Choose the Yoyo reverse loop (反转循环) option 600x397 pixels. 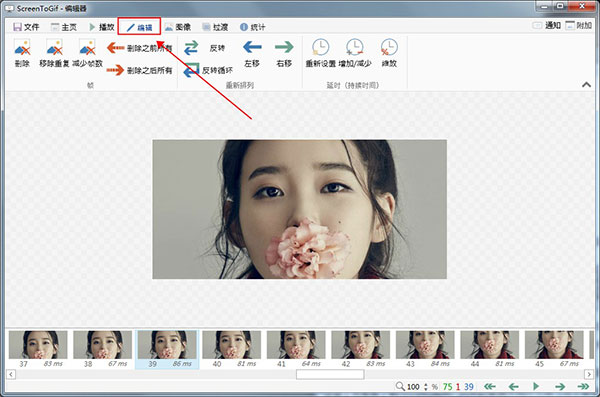208,70
